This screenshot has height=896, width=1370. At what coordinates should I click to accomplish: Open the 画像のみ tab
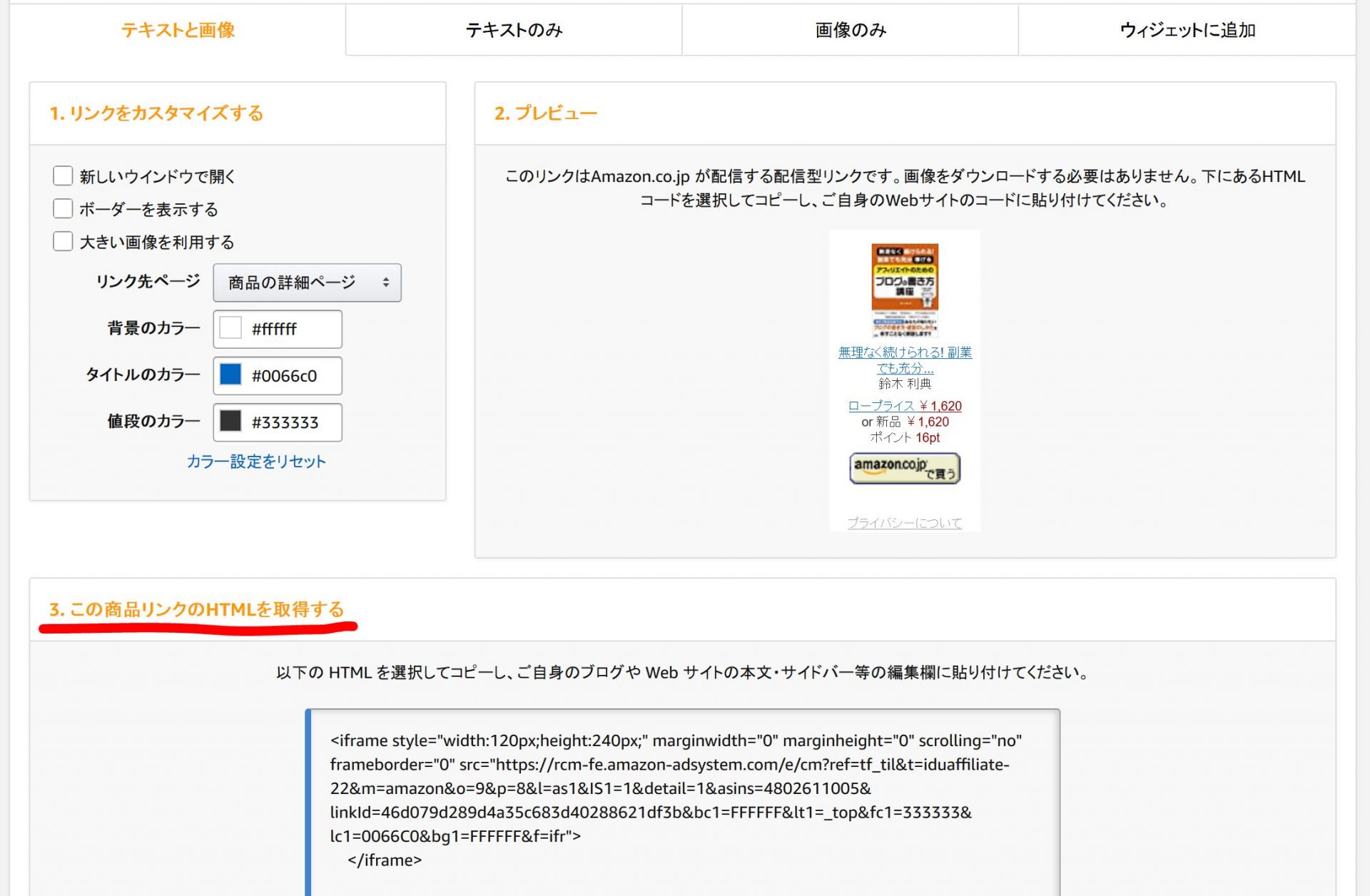click(851, 30)
